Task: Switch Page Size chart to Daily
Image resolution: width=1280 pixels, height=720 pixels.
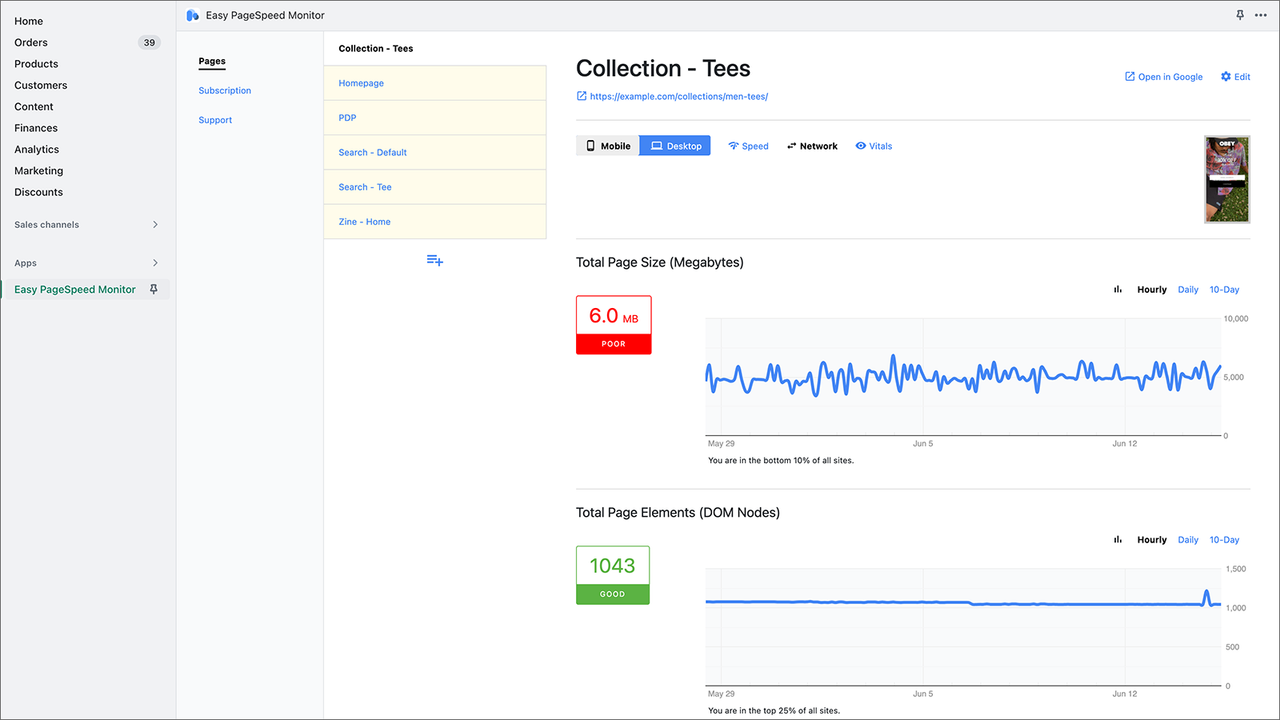Action: (x=1188, y=289)
